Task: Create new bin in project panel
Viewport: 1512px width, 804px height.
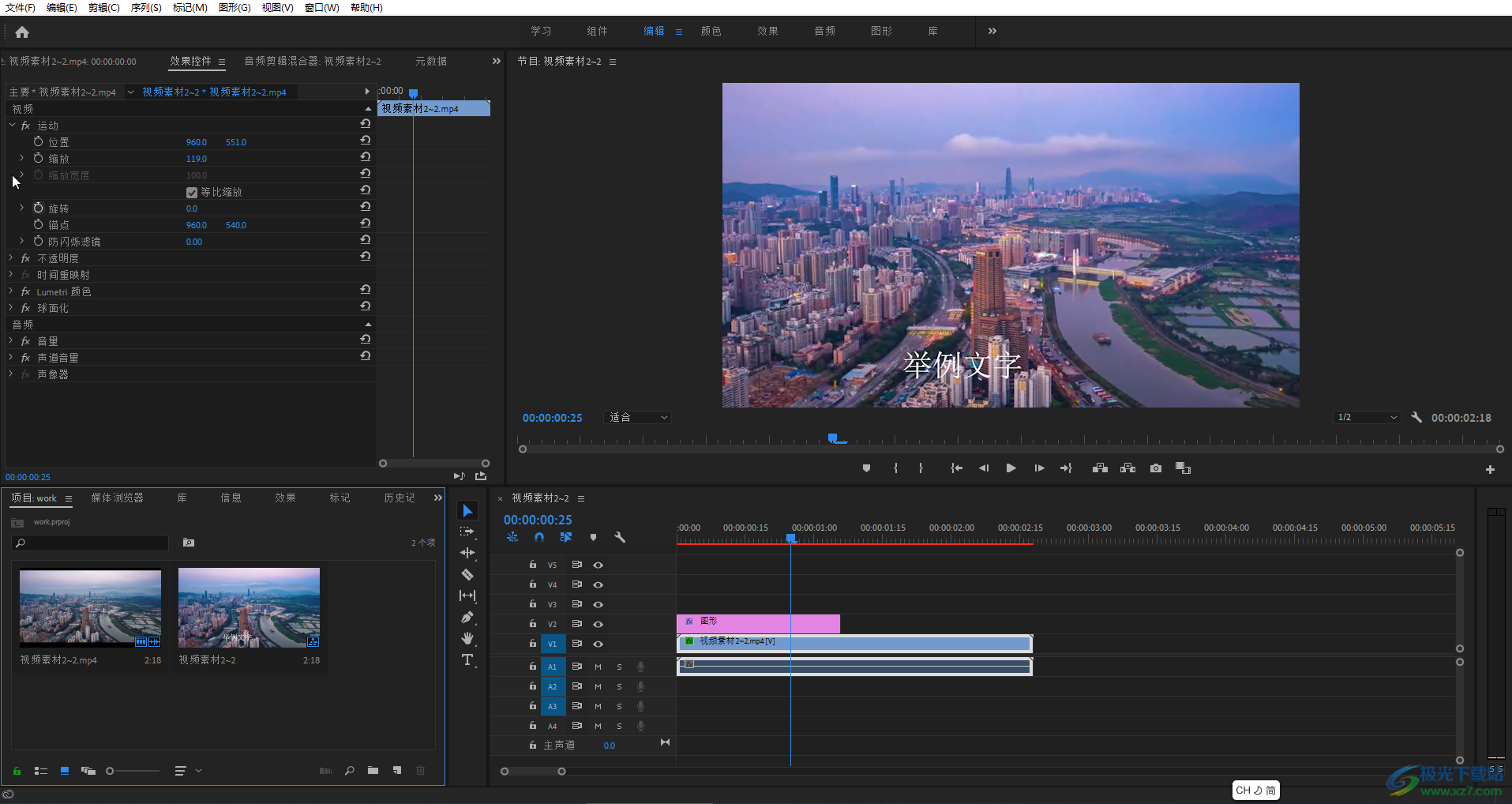Action: (373, 771)
